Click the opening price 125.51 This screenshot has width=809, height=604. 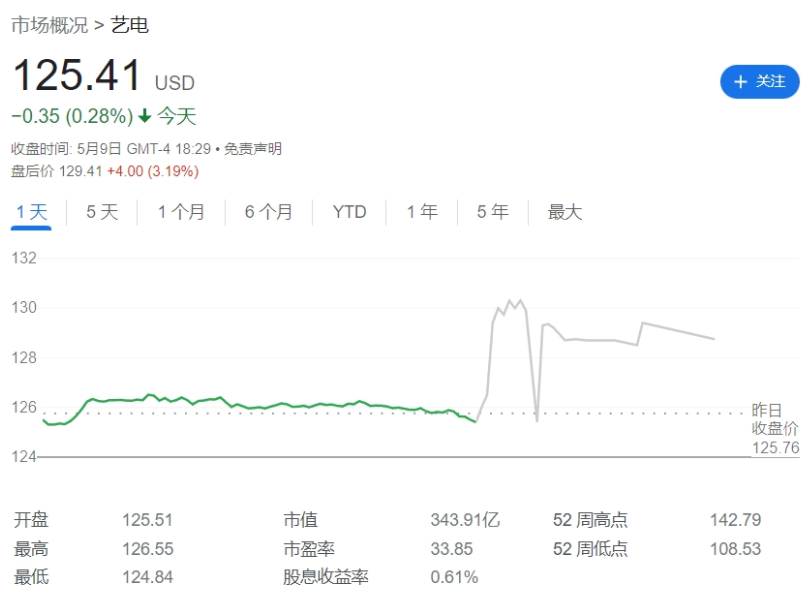click(148, 520)
